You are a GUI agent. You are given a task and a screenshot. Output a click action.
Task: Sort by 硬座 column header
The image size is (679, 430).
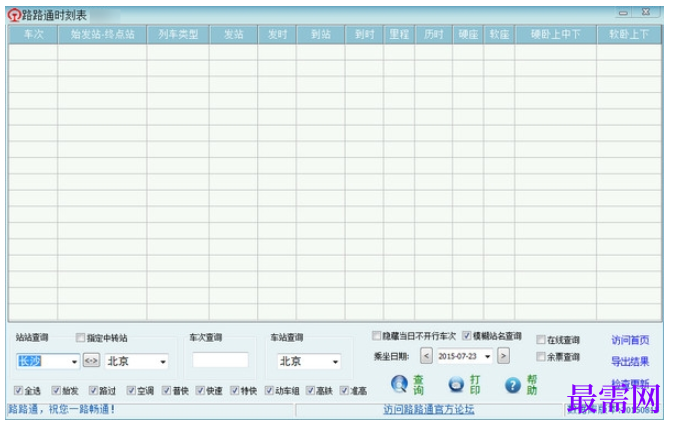(x=468, y=34)
